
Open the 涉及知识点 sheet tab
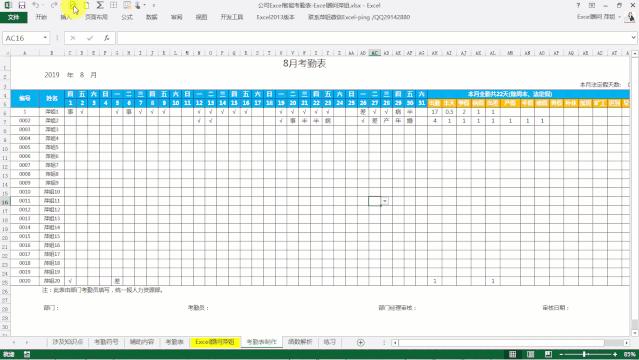pos(68,342)
